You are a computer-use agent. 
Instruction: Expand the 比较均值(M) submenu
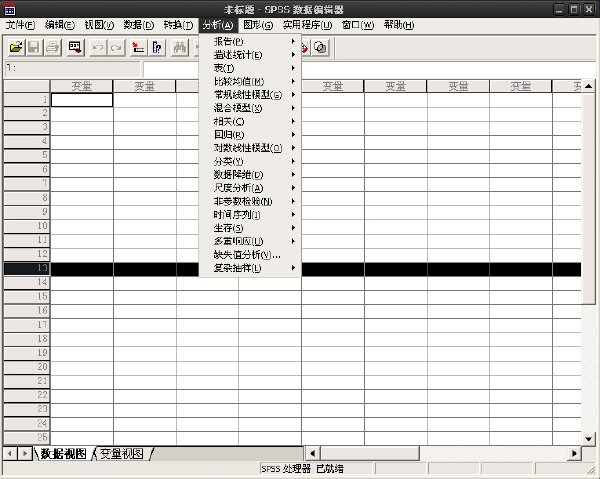[250, 81]
